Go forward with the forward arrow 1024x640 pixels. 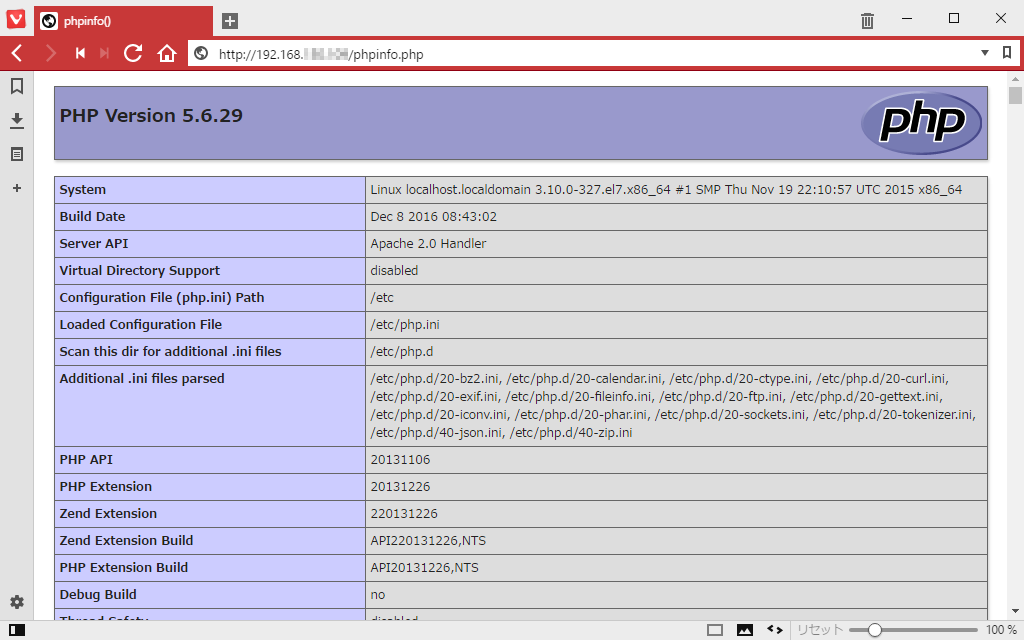click(x=50, y=54)
